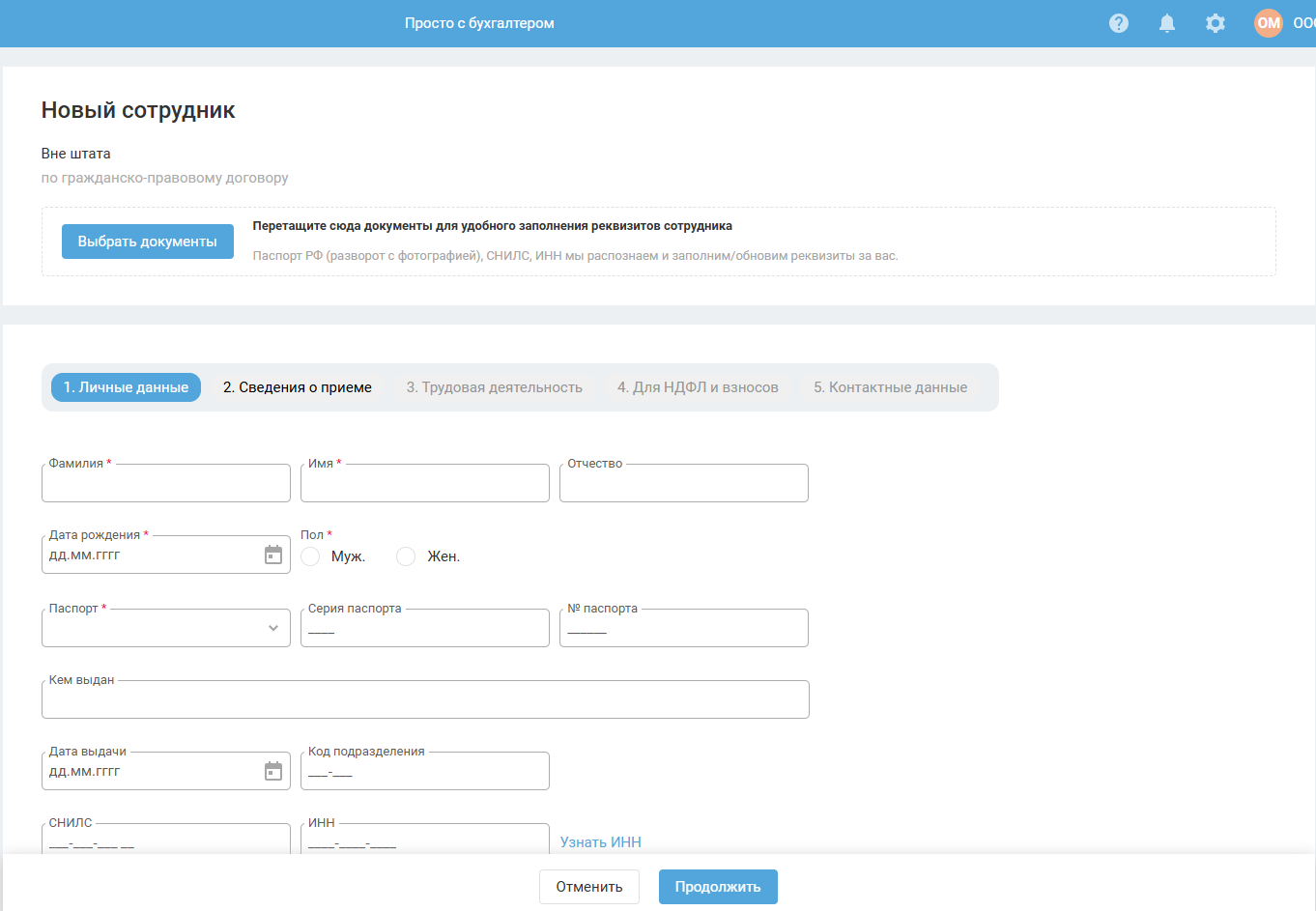Screen dimensions: 1316x911
Task: Open the Контактные данные tab
Action: (890, 387)
